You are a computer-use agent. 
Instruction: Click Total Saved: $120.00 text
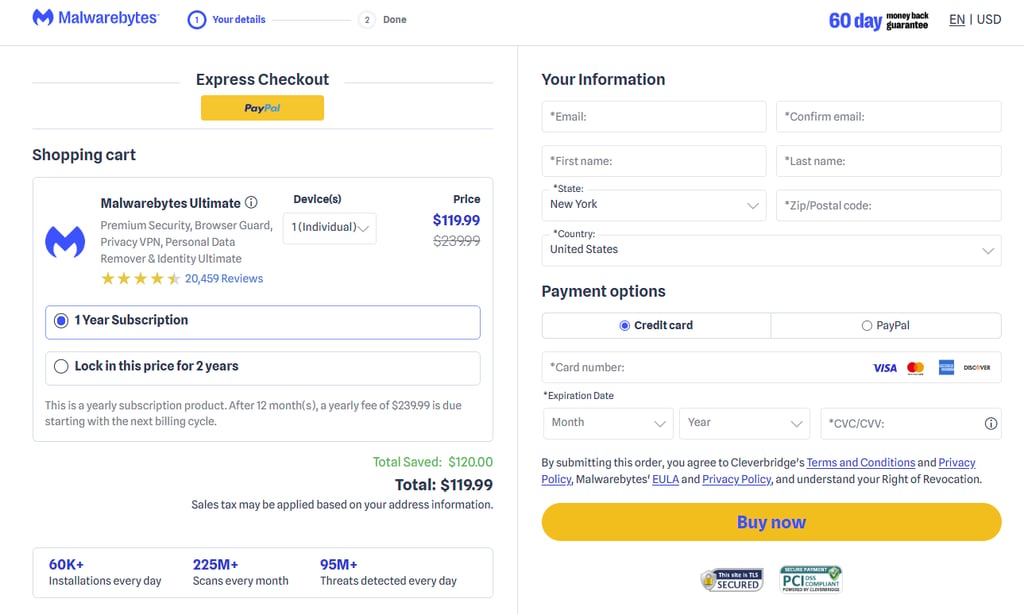[432, 462]
